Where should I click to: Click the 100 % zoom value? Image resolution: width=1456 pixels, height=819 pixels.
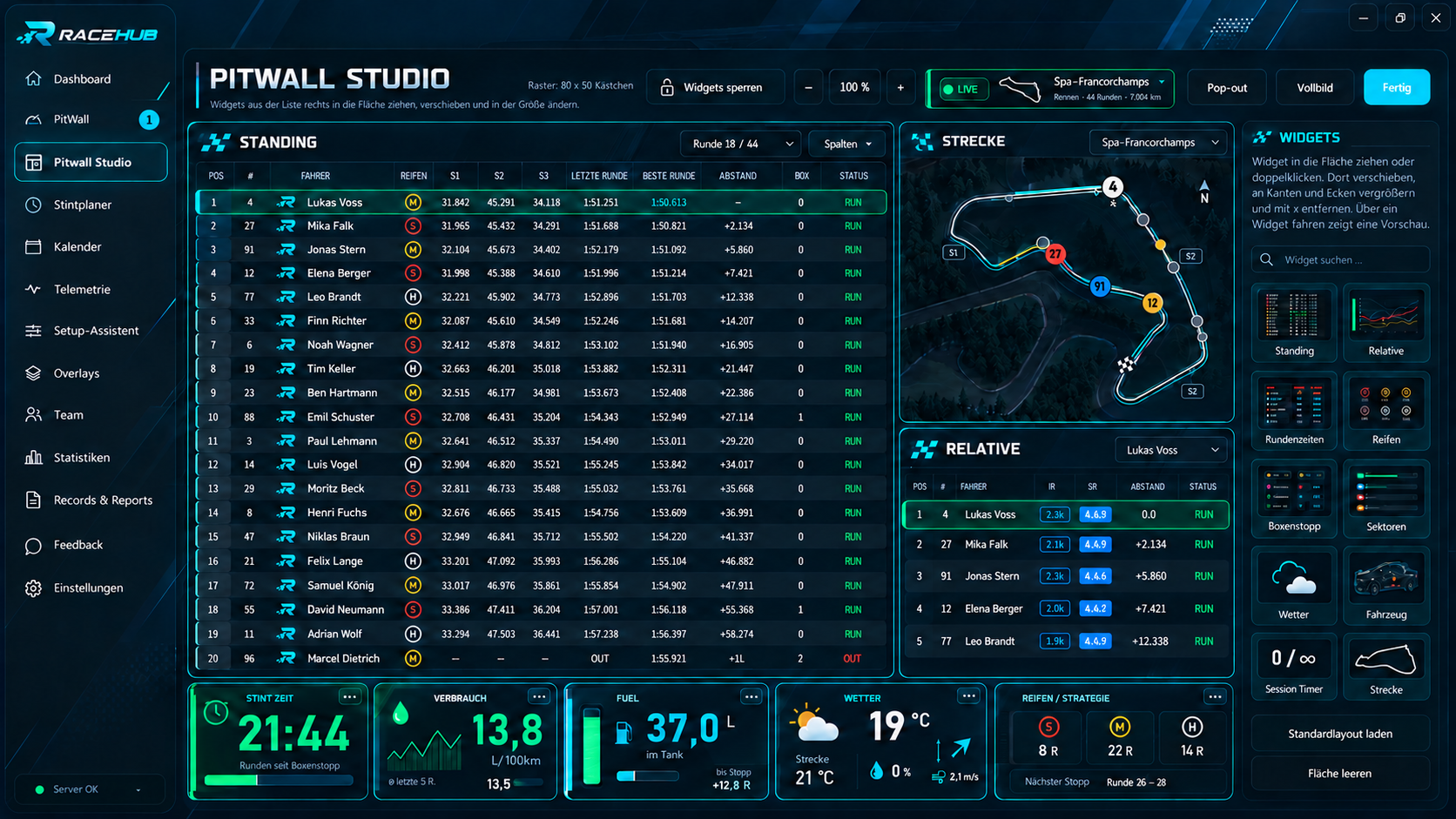(854, 87)
